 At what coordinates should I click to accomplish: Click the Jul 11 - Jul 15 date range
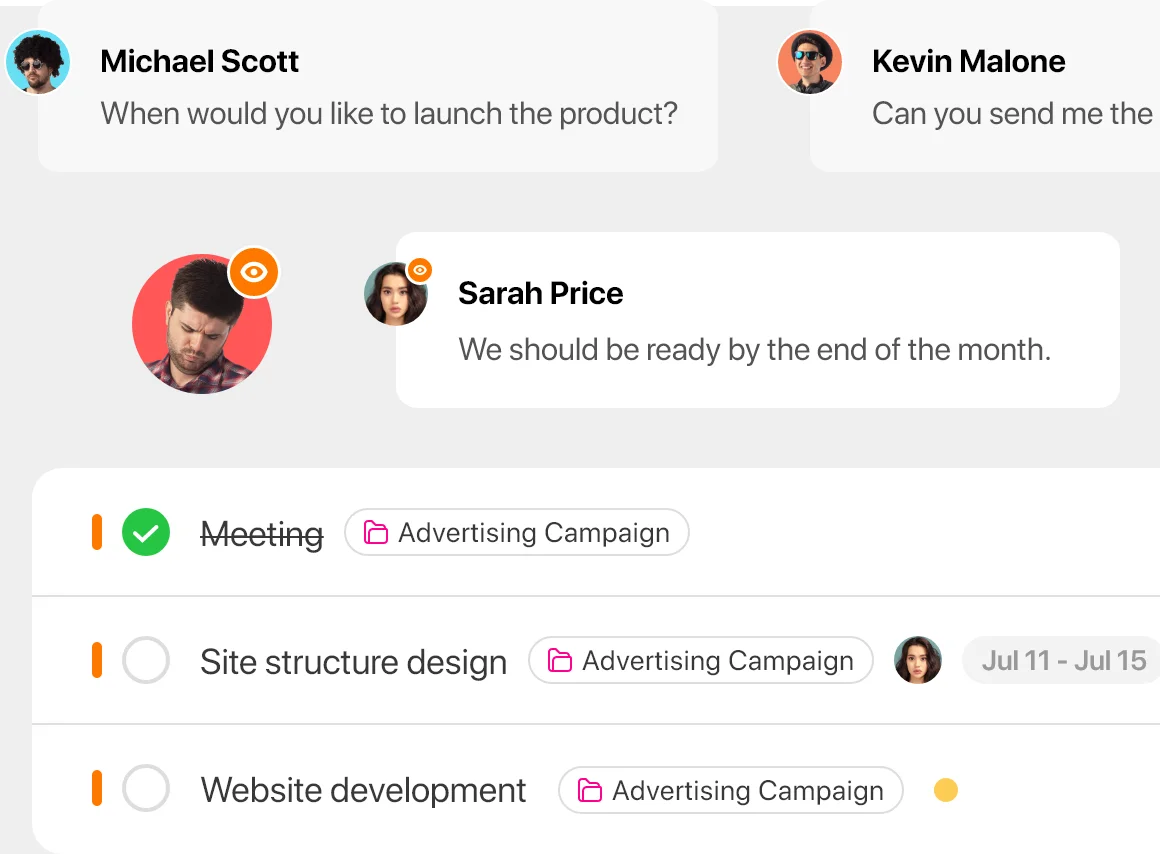1063,660
